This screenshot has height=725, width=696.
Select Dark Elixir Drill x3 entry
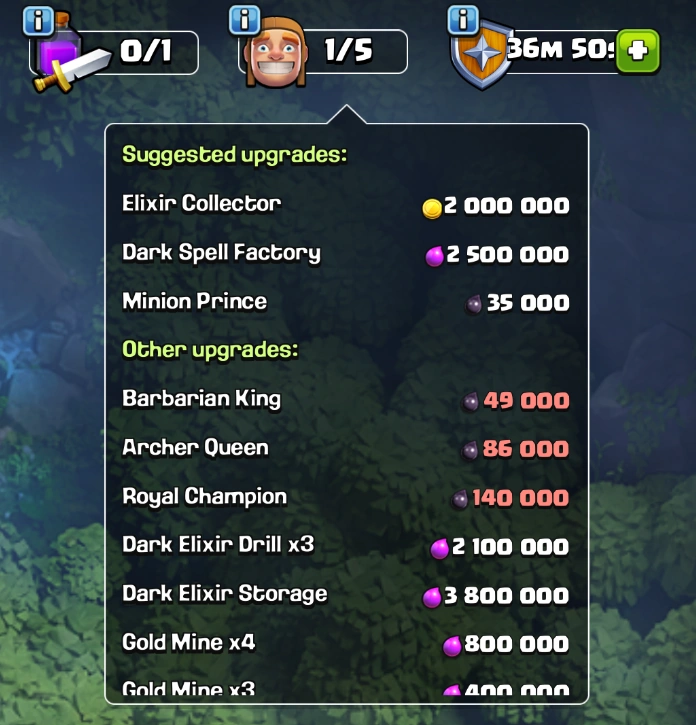[x=346, y=546]
